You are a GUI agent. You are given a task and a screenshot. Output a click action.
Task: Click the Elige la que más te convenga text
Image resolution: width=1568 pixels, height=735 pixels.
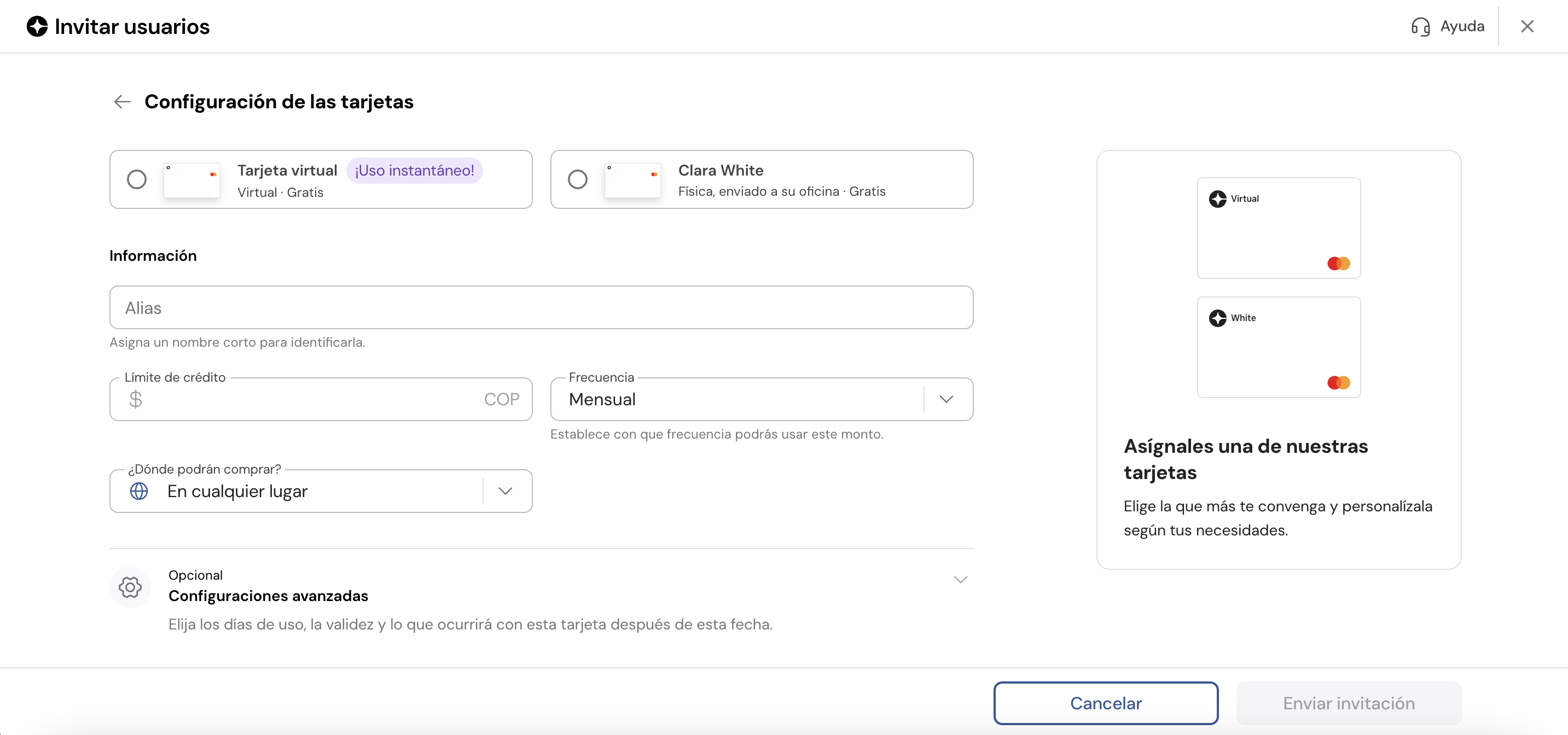point(1277,518)
